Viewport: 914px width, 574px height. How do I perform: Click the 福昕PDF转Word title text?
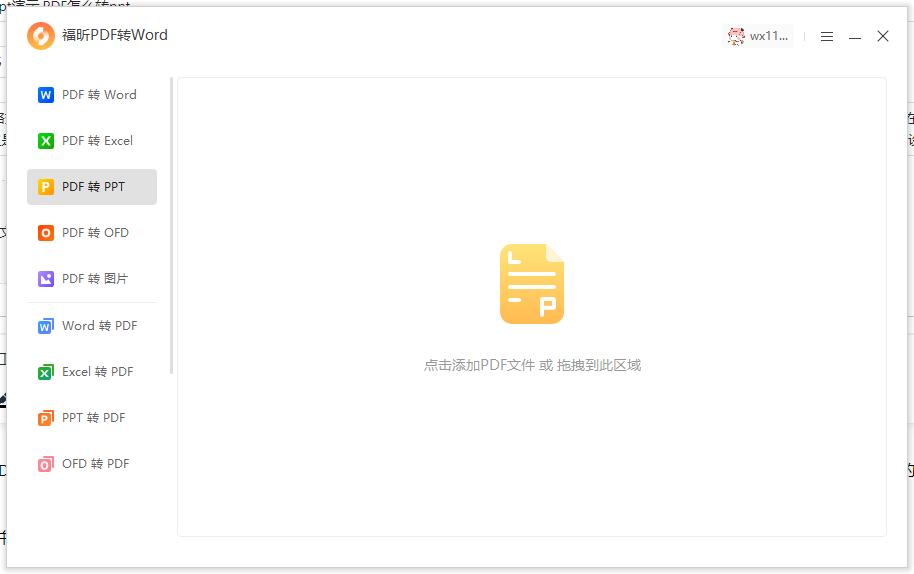point(115,36)
